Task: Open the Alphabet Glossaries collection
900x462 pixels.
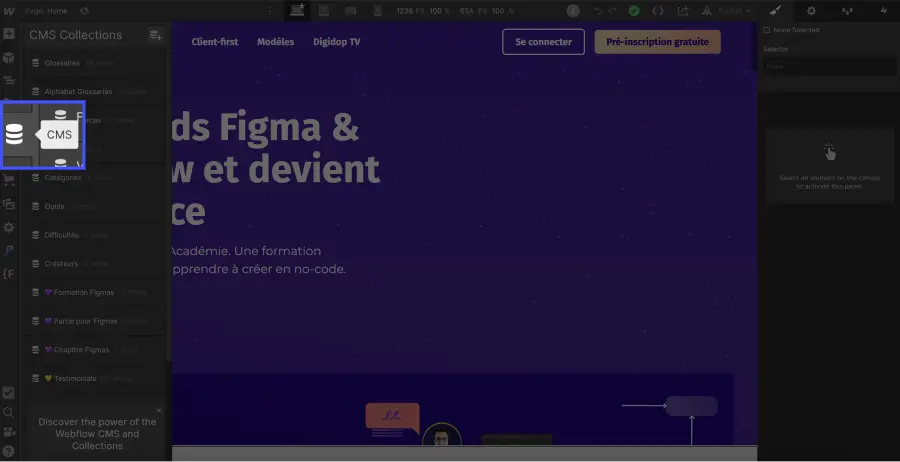Action: point(95,92)
